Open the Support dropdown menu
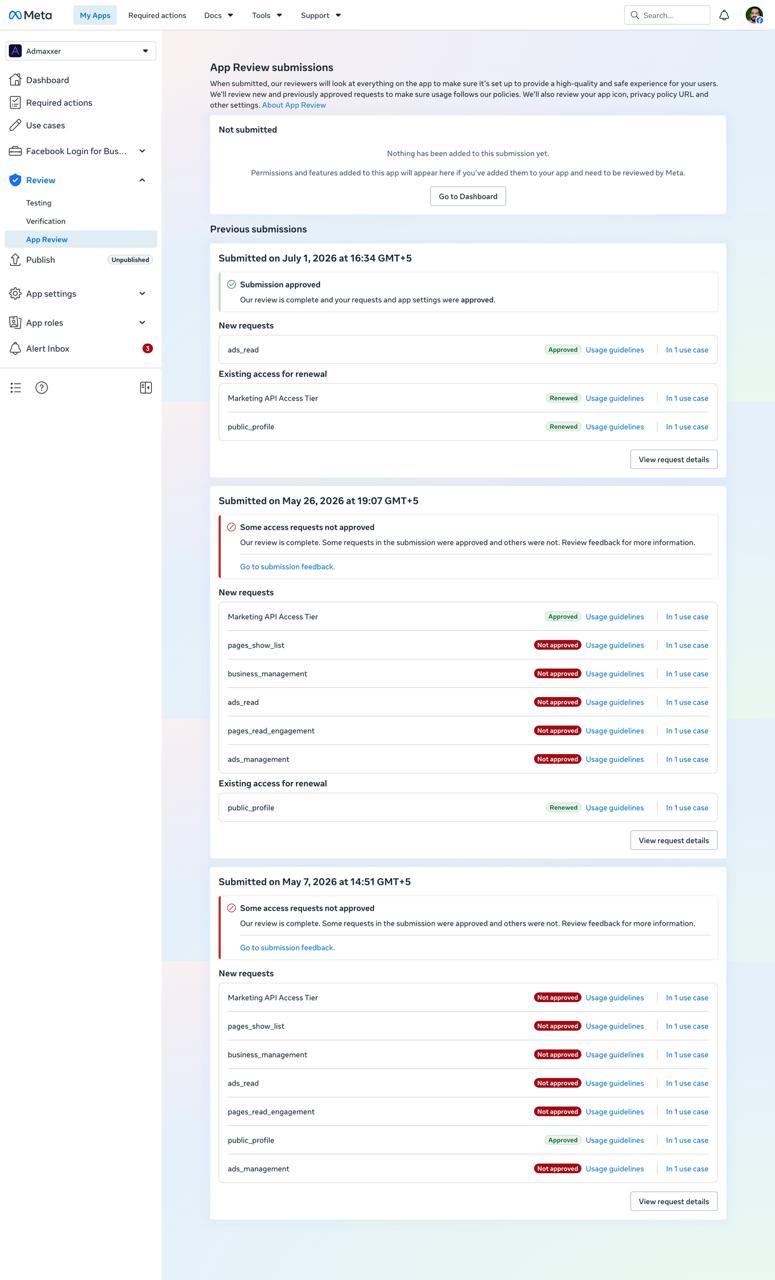 pos(321,15)
